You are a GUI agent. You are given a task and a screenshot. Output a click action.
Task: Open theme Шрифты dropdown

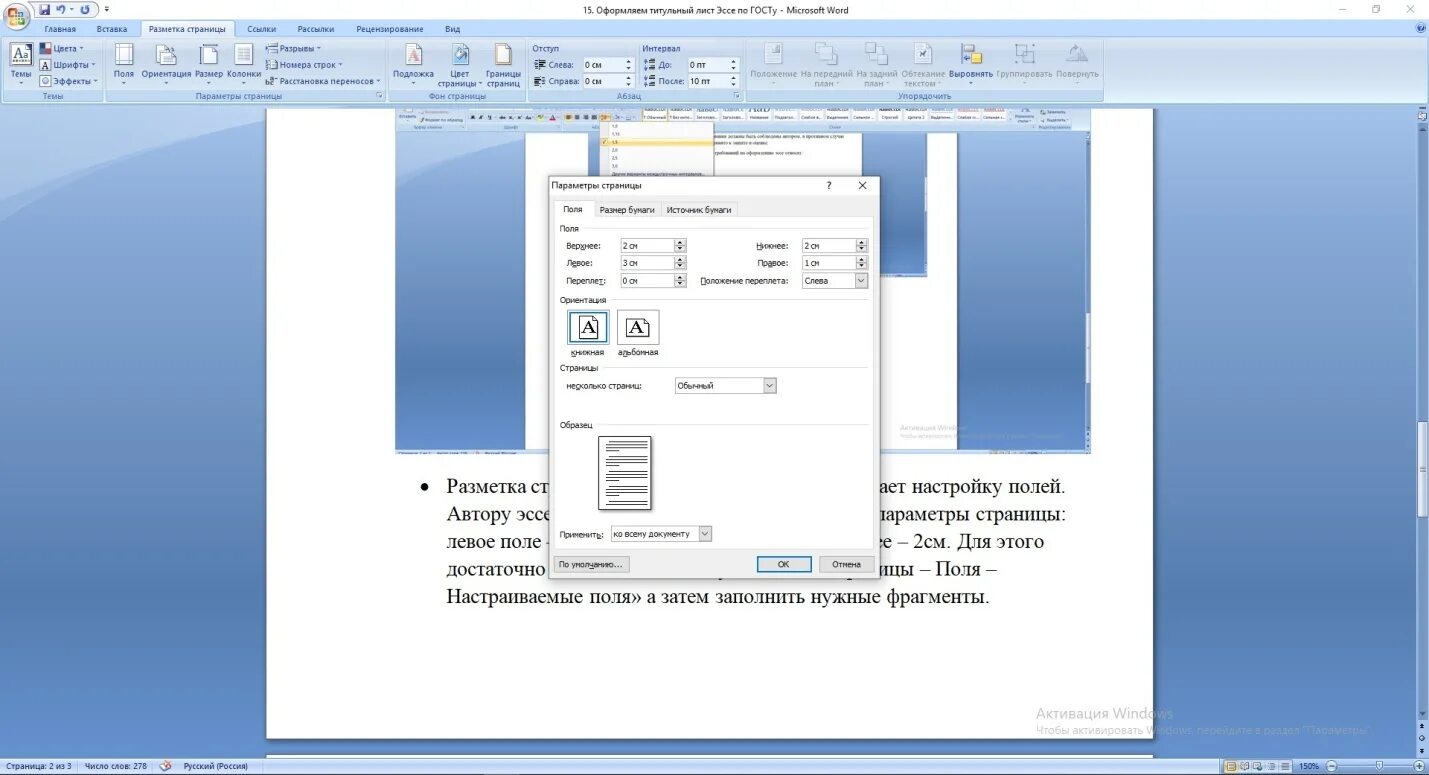(x=68, y=65)
